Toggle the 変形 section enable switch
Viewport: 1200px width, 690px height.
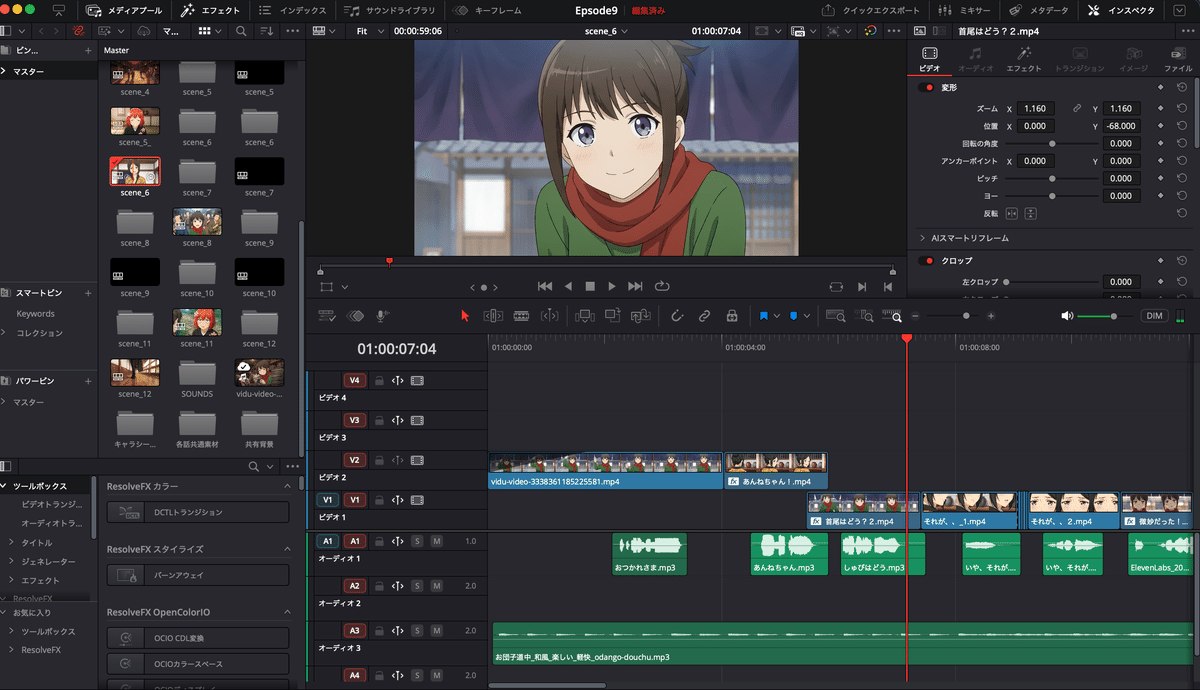(x=928, y=87)
